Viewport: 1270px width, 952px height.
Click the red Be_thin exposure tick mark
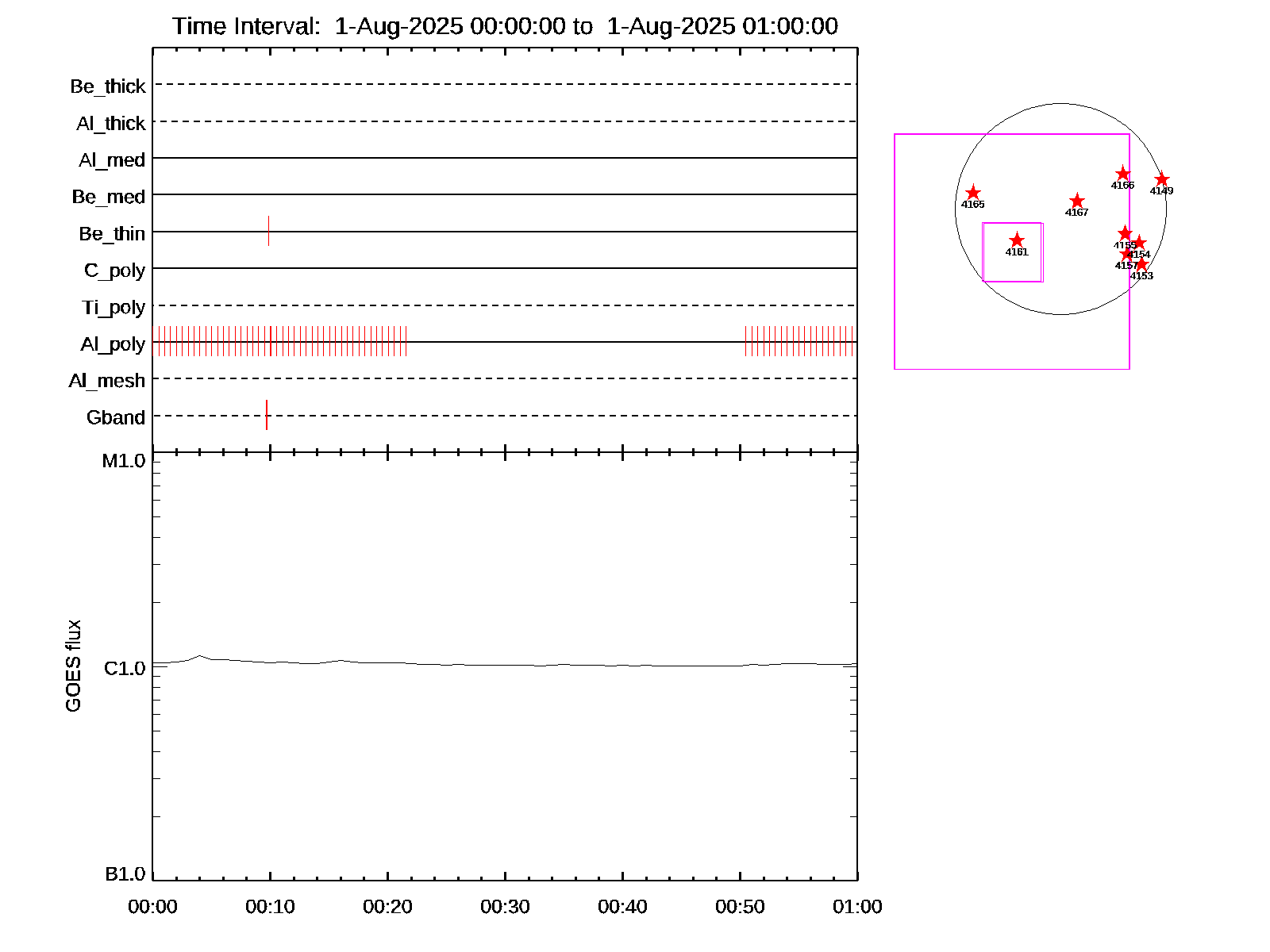269,231
